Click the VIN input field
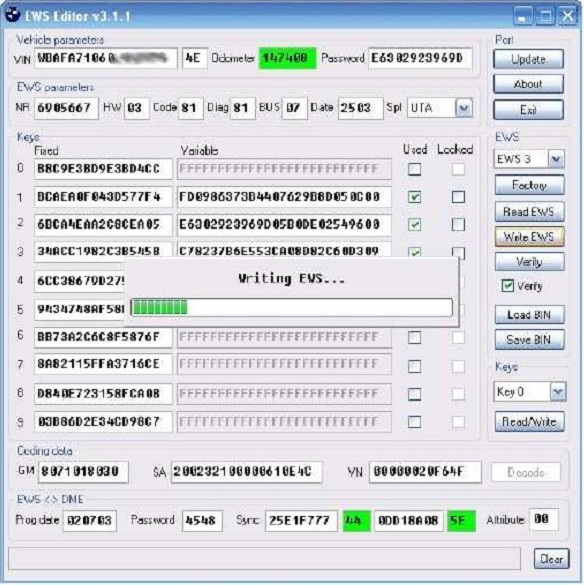This screenshot has width=584, height=585. pos(106,58)
